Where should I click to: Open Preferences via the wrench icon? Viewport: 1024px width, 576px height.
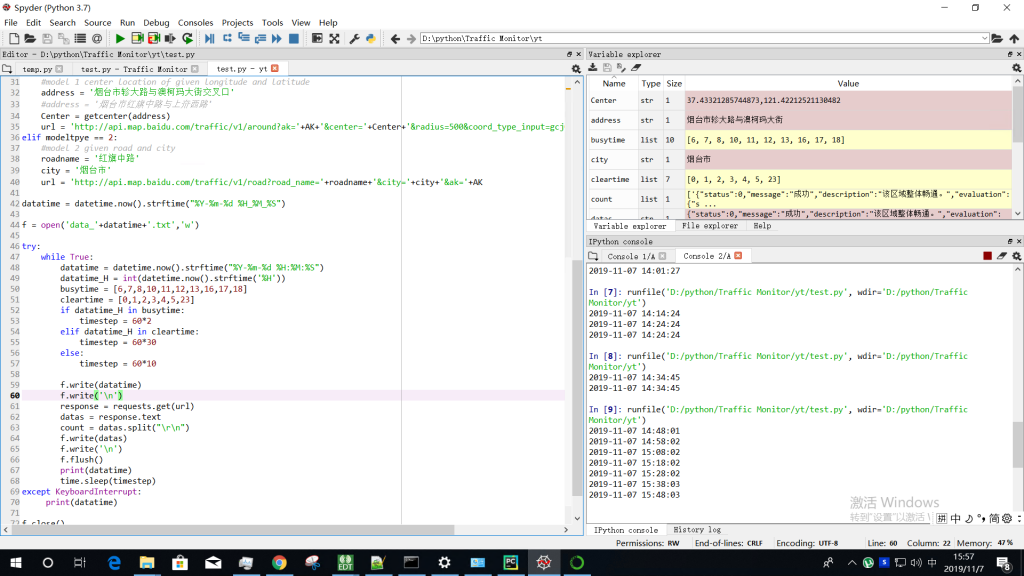pos(354,39)
